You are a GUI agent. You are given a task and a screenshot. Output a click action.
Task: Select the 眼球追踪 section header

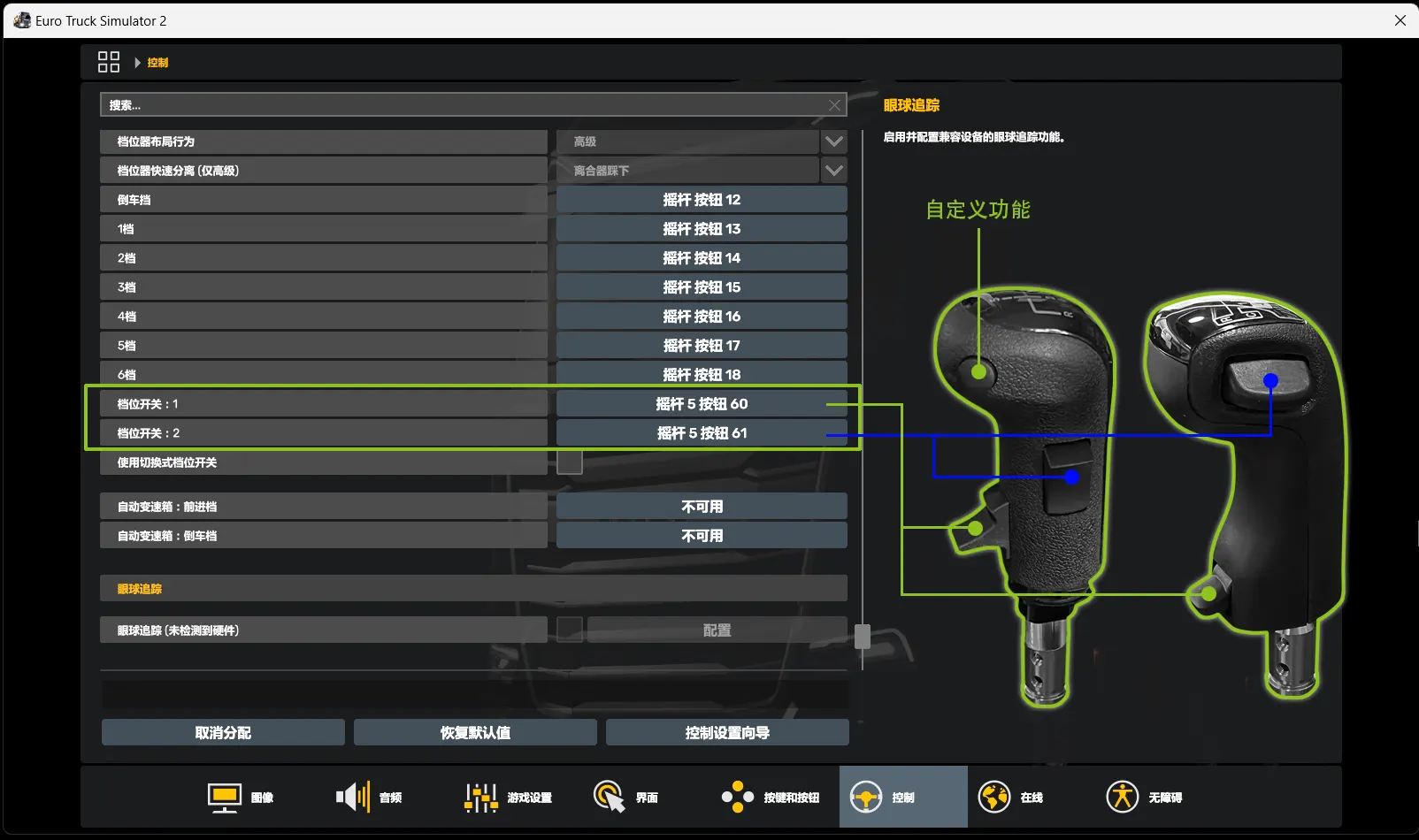474,589
